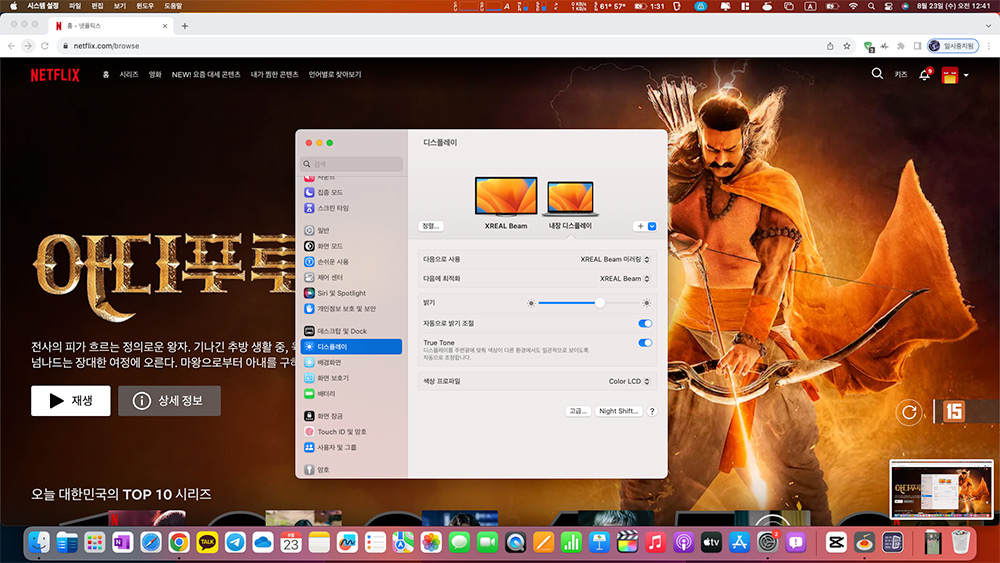
Task: Launch CapCut from the Dock
Action: pyautogui.click(x=836, y=543)
